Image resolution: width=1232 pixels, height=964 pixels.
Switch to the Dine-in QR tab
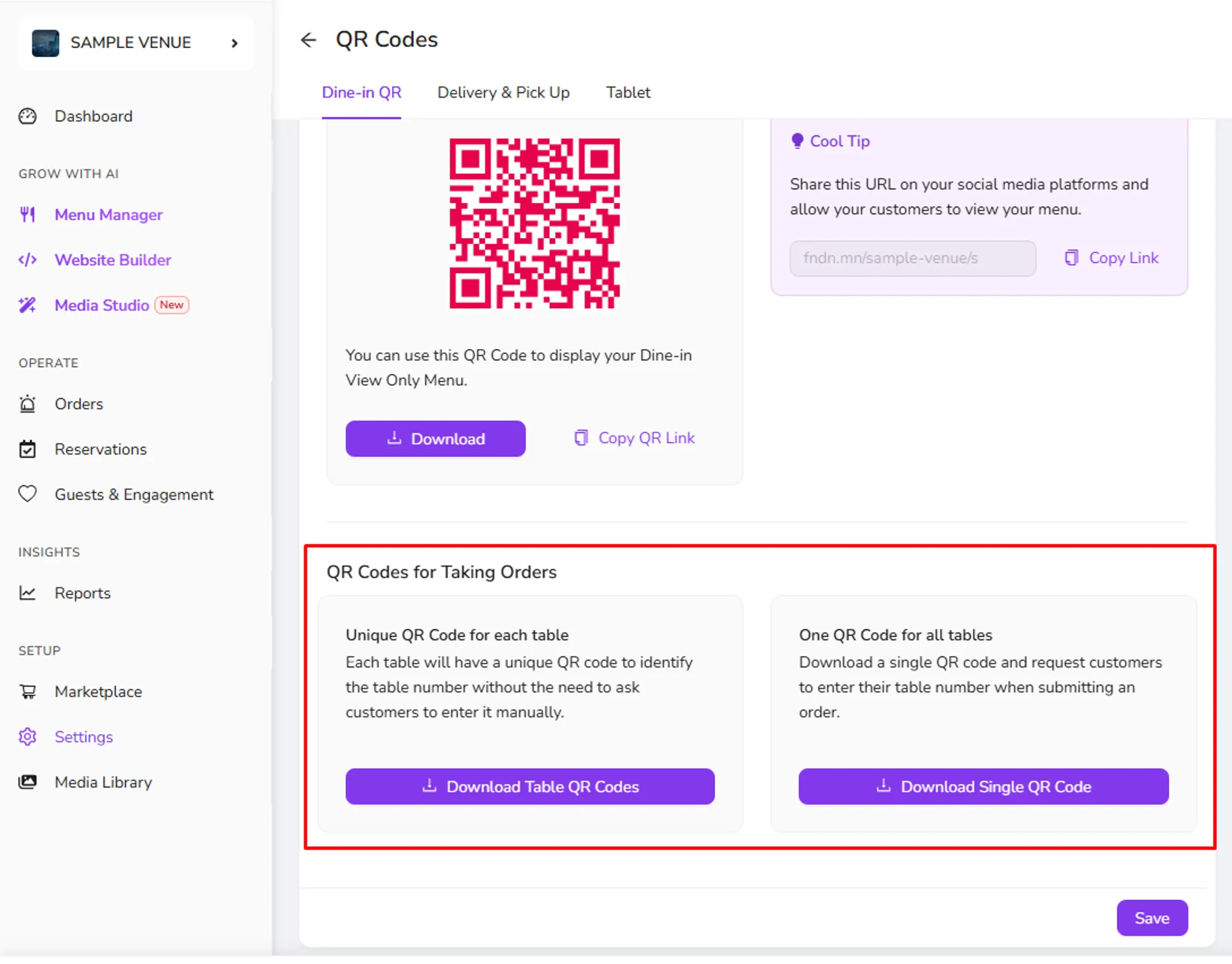[x=361, y=92]
